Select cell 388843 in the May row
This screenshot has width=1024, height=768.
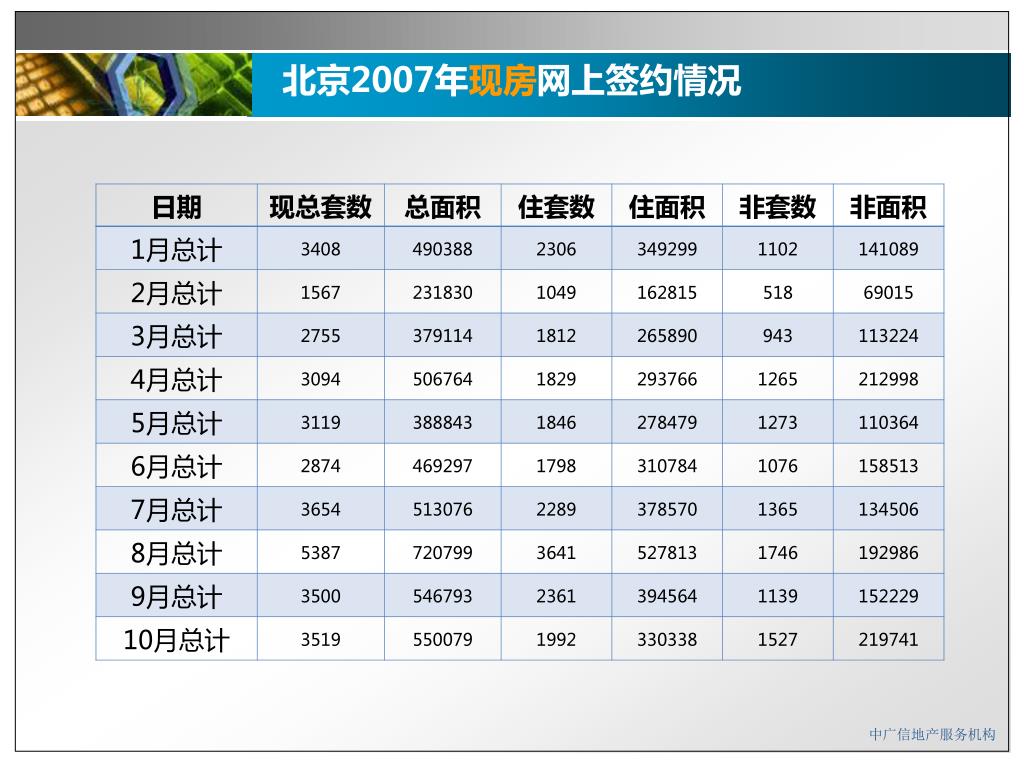pos(443,423)
